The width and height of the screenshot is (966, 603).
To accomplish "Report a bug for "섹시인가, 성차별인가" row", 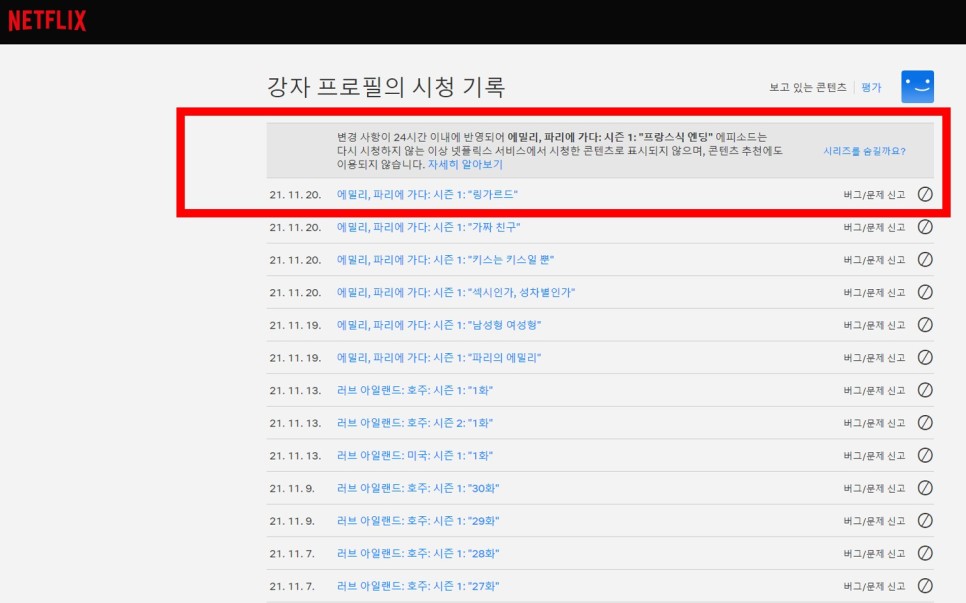I will [x=874, y=293].
